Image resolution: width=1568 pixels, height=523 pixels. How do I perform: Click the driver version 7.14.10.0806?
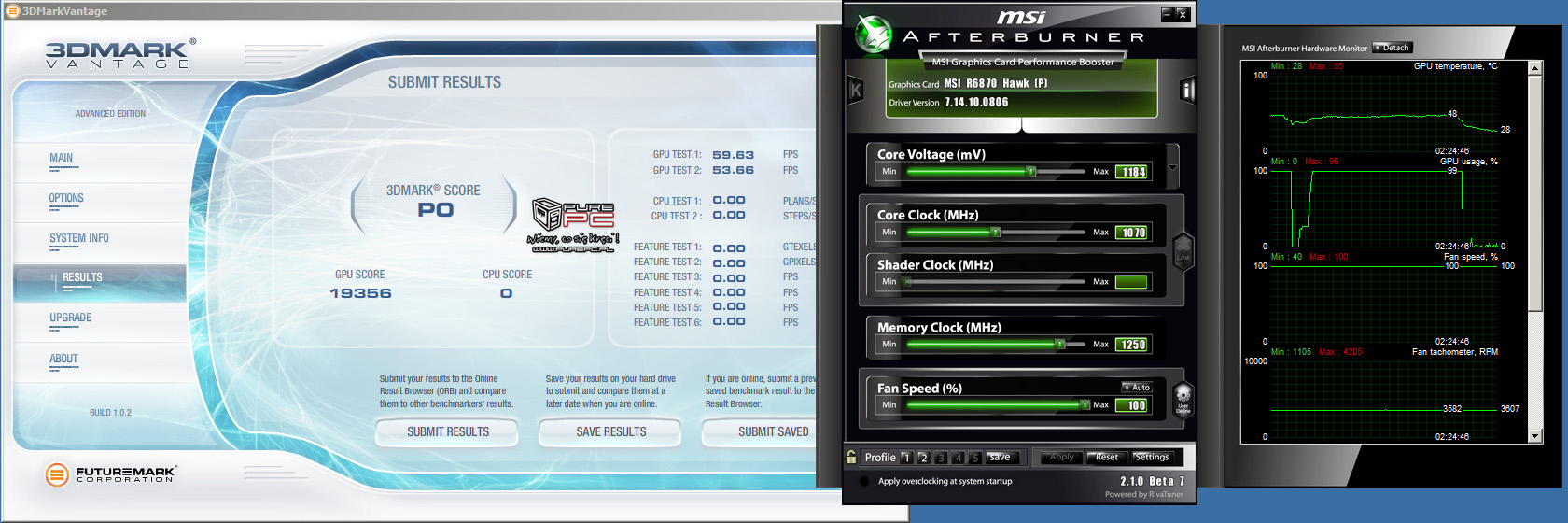[976, 103]
